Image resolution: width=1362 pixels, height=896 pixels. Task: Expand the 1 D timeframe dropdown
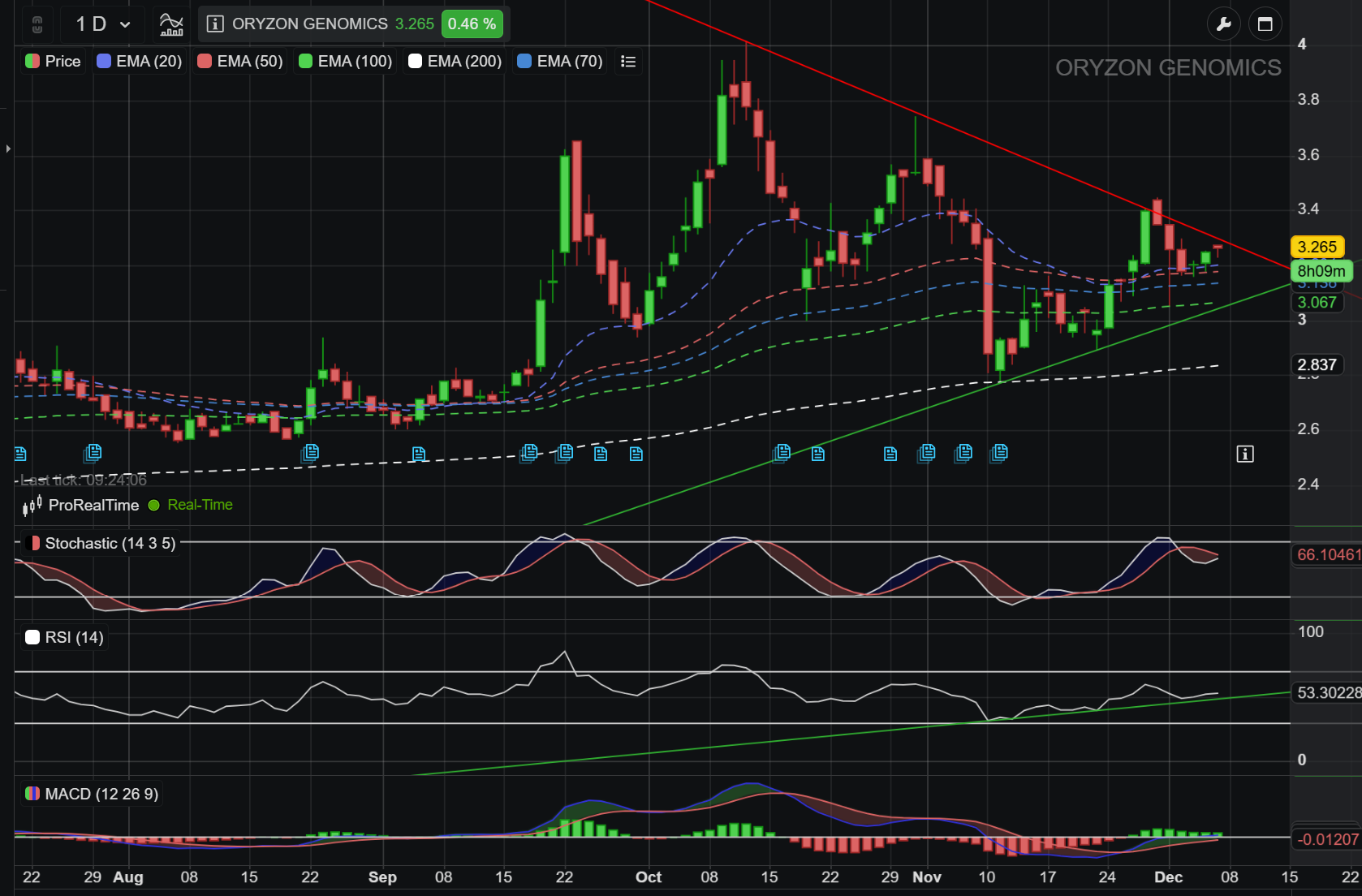pos(102,24)
